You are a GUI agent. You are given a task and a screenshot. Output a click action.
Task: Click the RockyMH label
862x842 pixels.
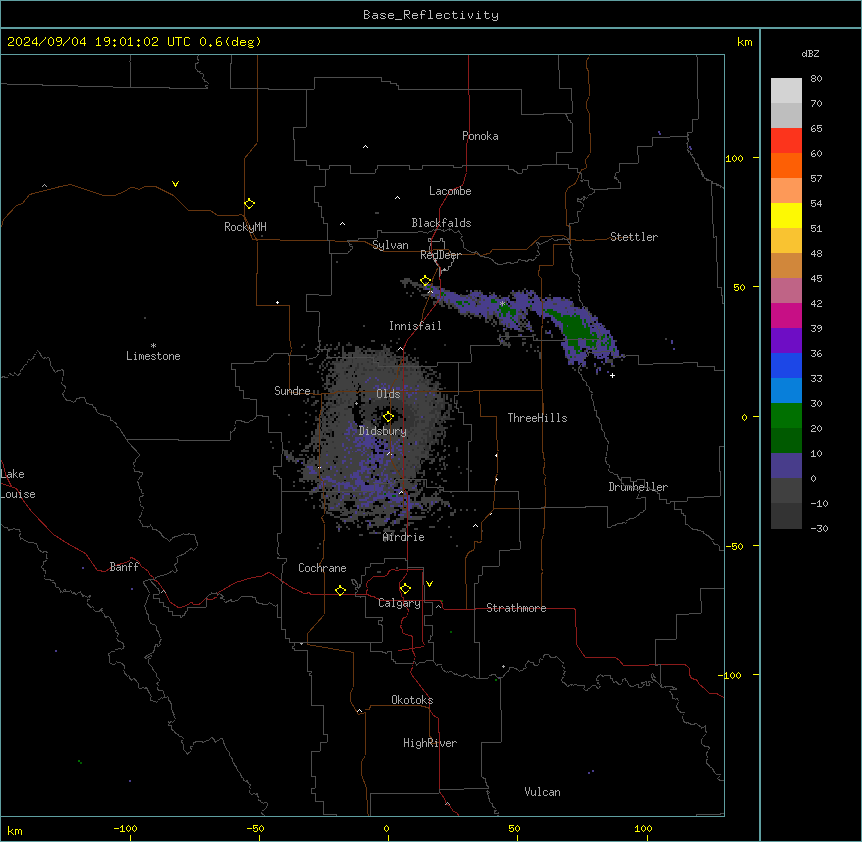pyautogui.click(x=245, y=227)
